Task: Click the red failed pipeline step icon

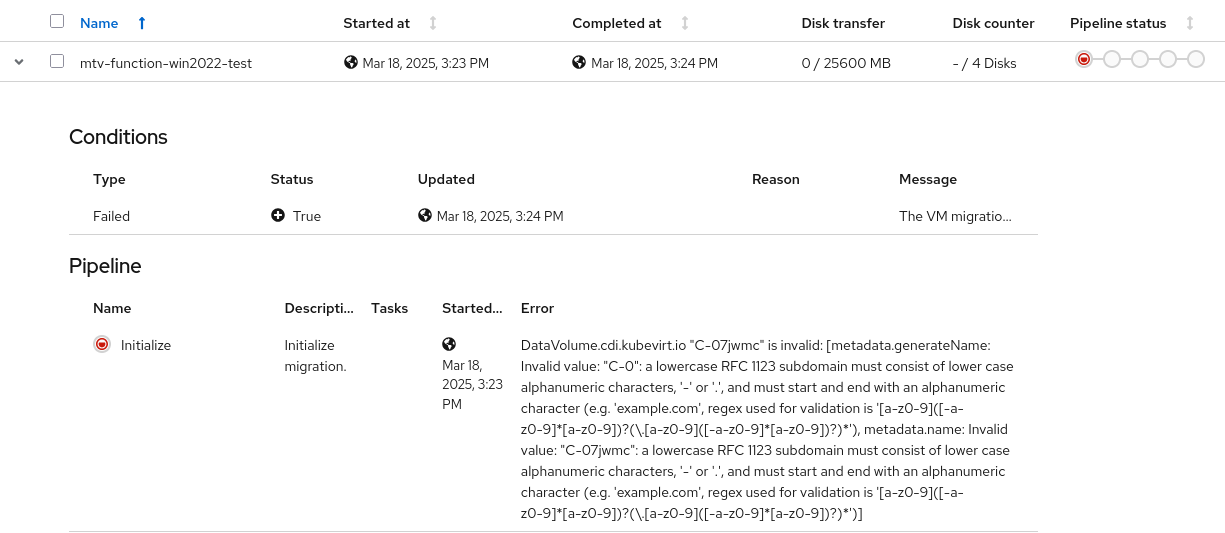Action: point(1084,60)
